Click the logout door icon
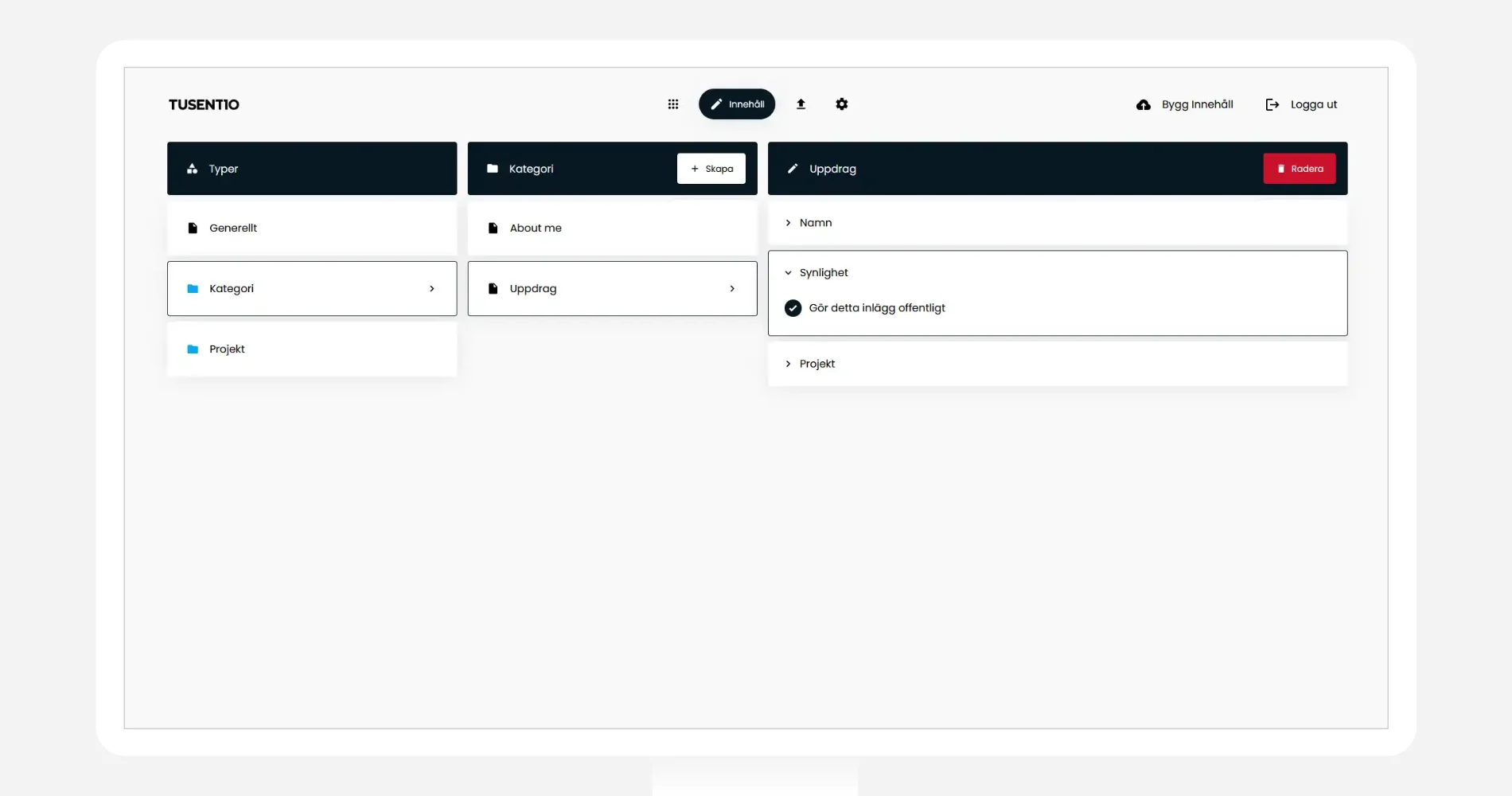The height and width of the screenshot is (796, 1512). point(1272,105)
